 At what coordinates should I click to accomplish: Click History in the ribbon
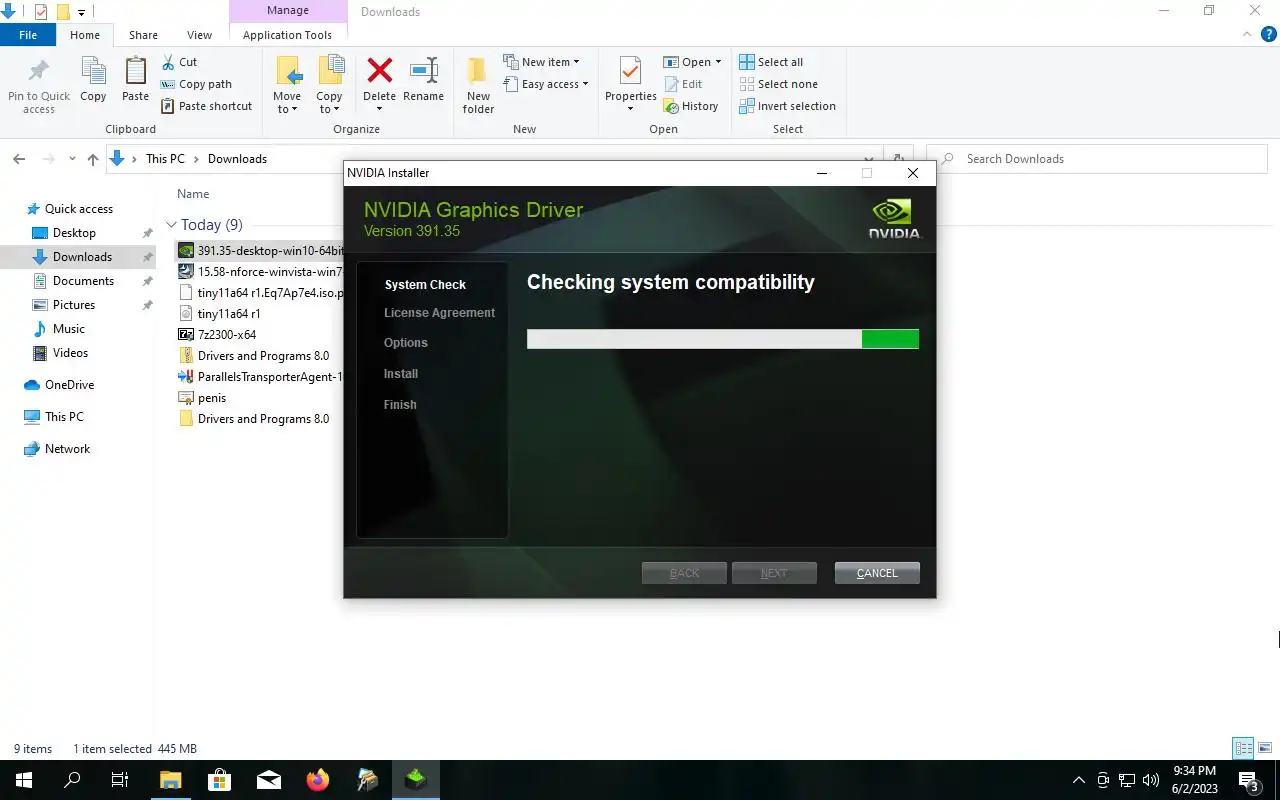691,106
